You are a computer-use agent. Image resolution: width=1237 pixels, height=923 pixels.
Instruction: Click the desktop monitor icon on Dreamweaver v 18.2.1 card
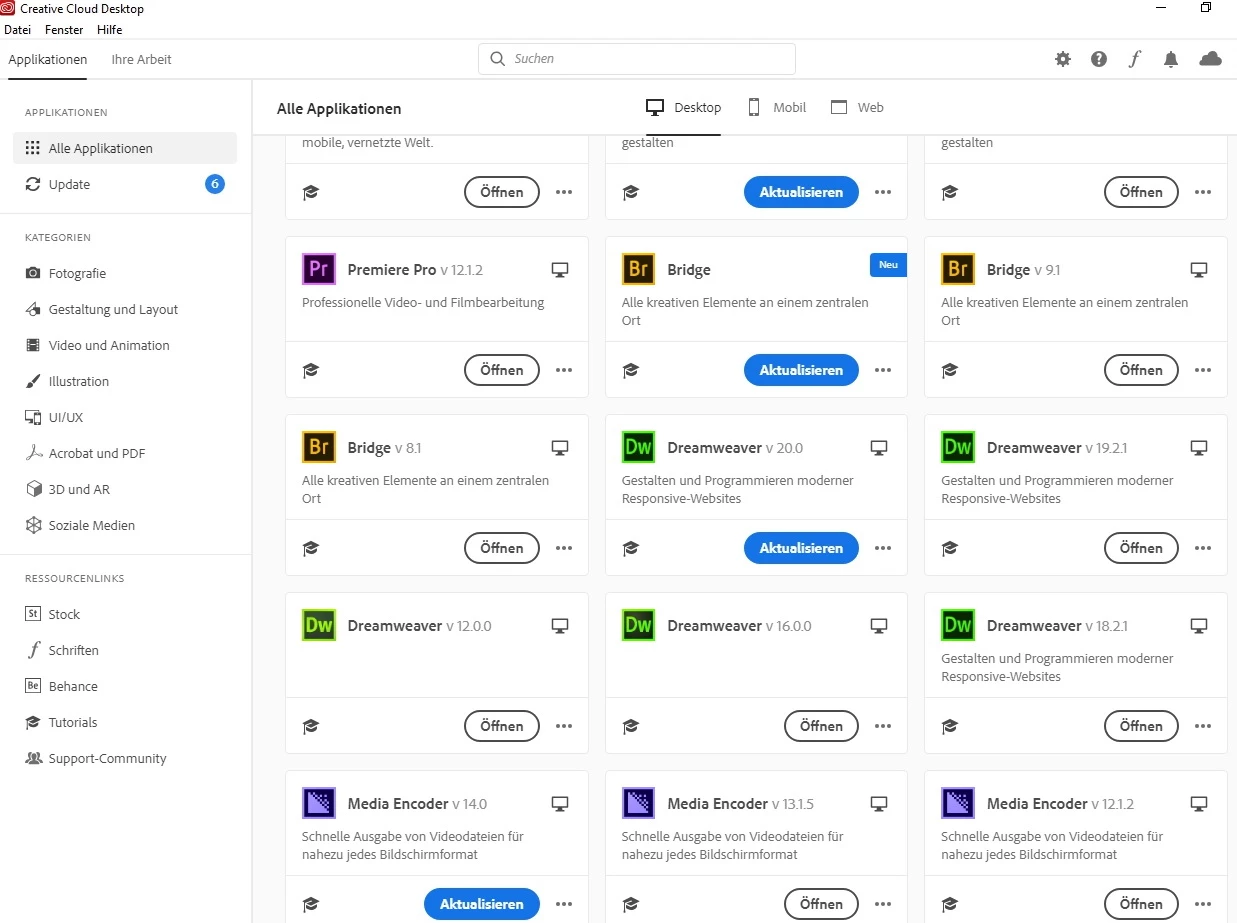[1199, 626]
